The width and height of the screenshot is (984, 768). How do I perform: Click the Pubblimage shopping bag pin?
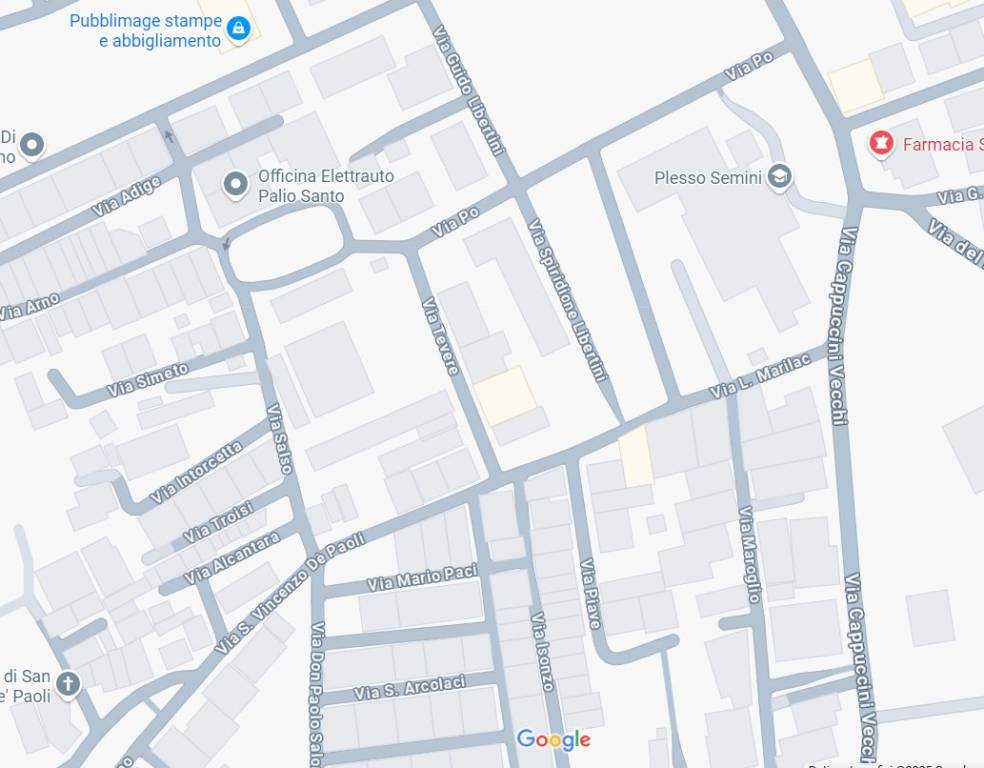click(238, 29)
